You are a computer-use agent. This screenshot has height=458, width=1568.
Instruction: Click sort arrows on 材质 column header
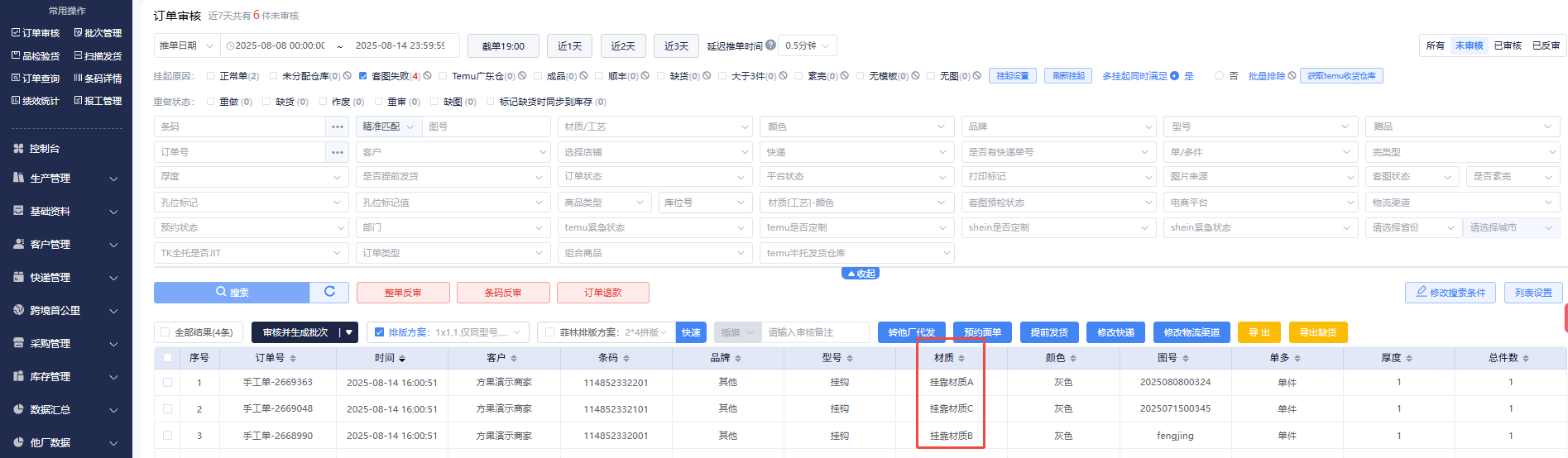tap(961, 359)
